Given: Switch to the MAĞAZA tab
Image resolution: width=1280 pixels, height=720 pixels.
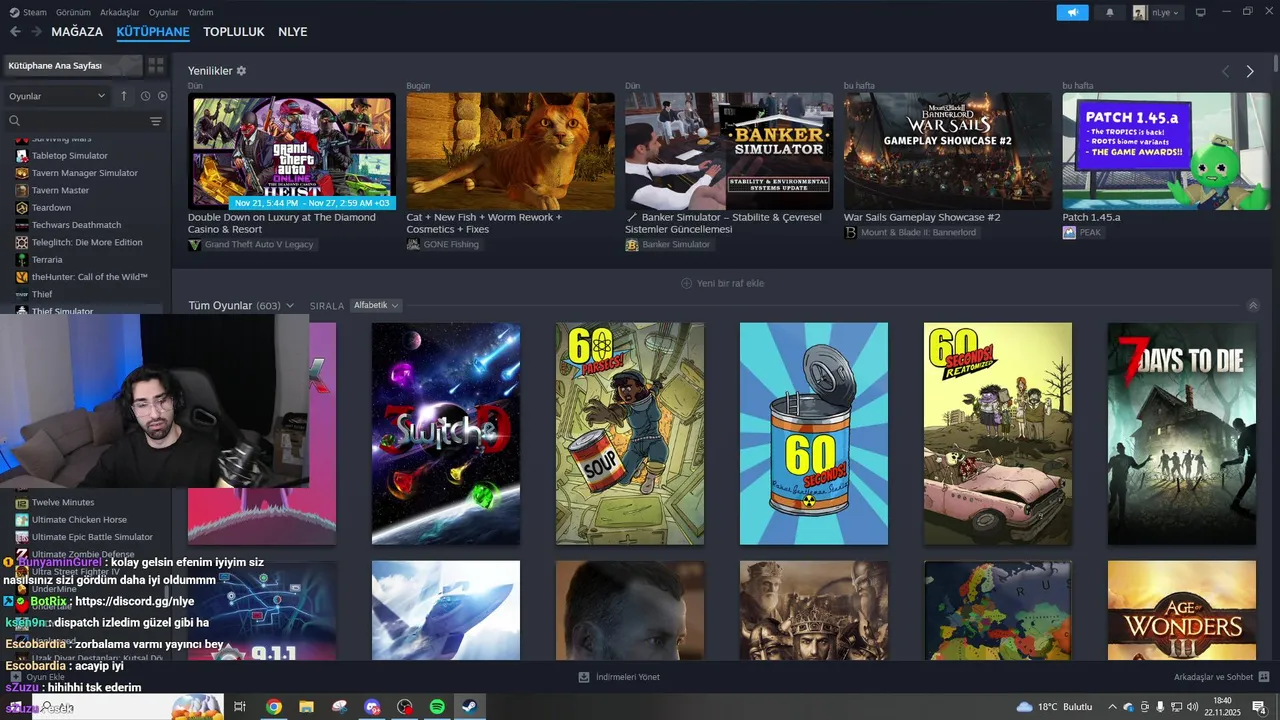Looking at the screenshot, I should point(77,32).
